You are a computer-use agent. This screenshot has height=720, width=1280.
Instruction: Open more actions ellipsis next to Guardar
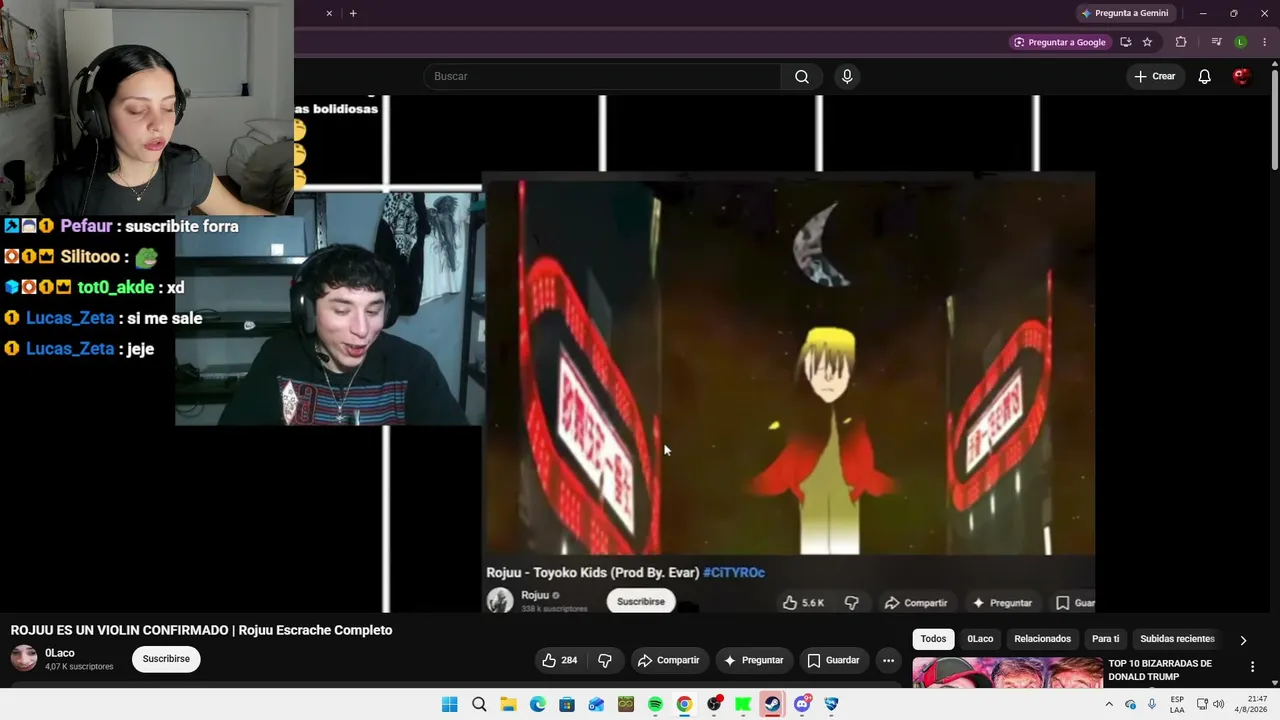pyautogui.click(x=888, y=660)
